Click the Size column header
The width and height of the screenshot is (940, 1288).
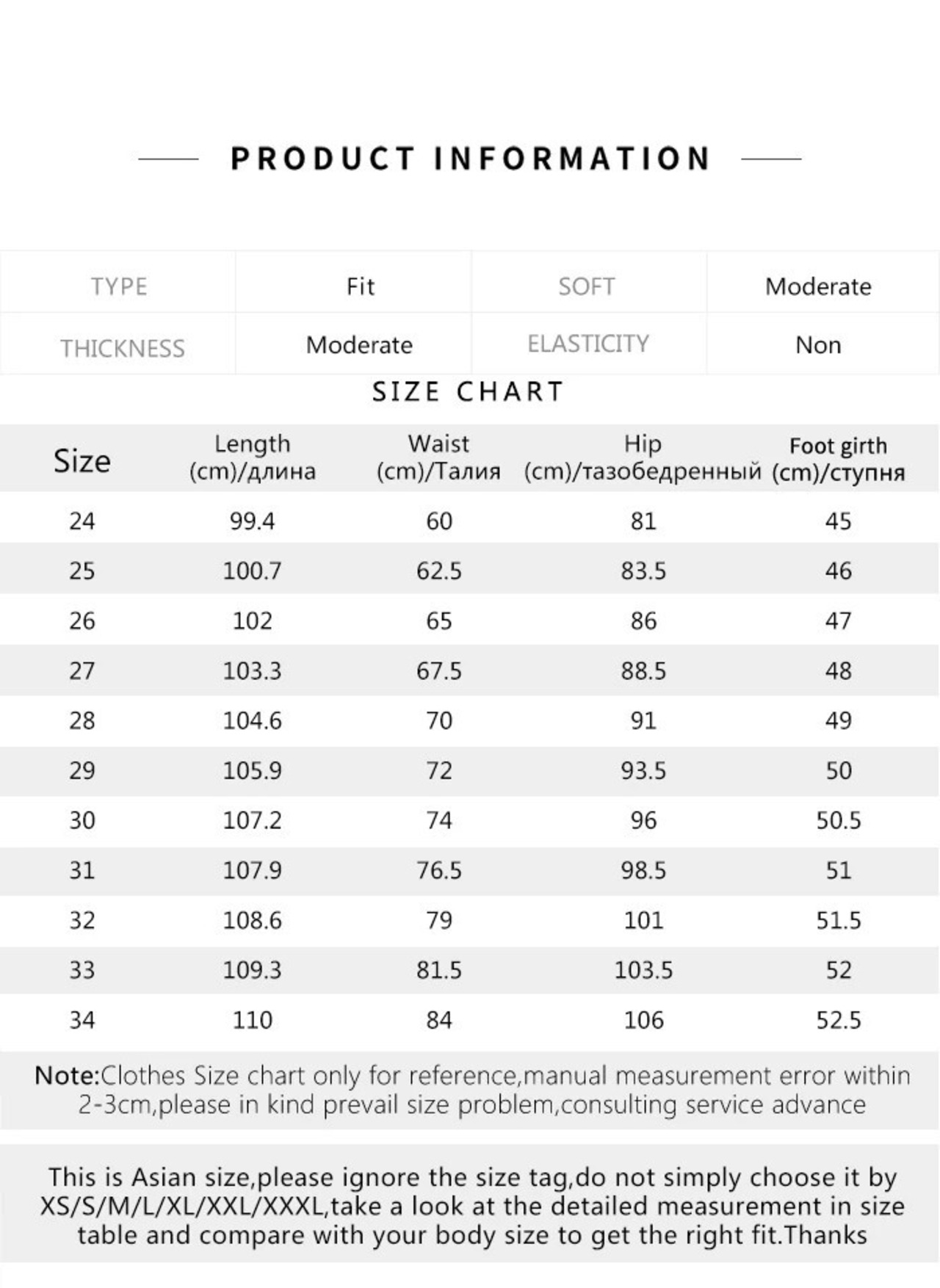82,461
